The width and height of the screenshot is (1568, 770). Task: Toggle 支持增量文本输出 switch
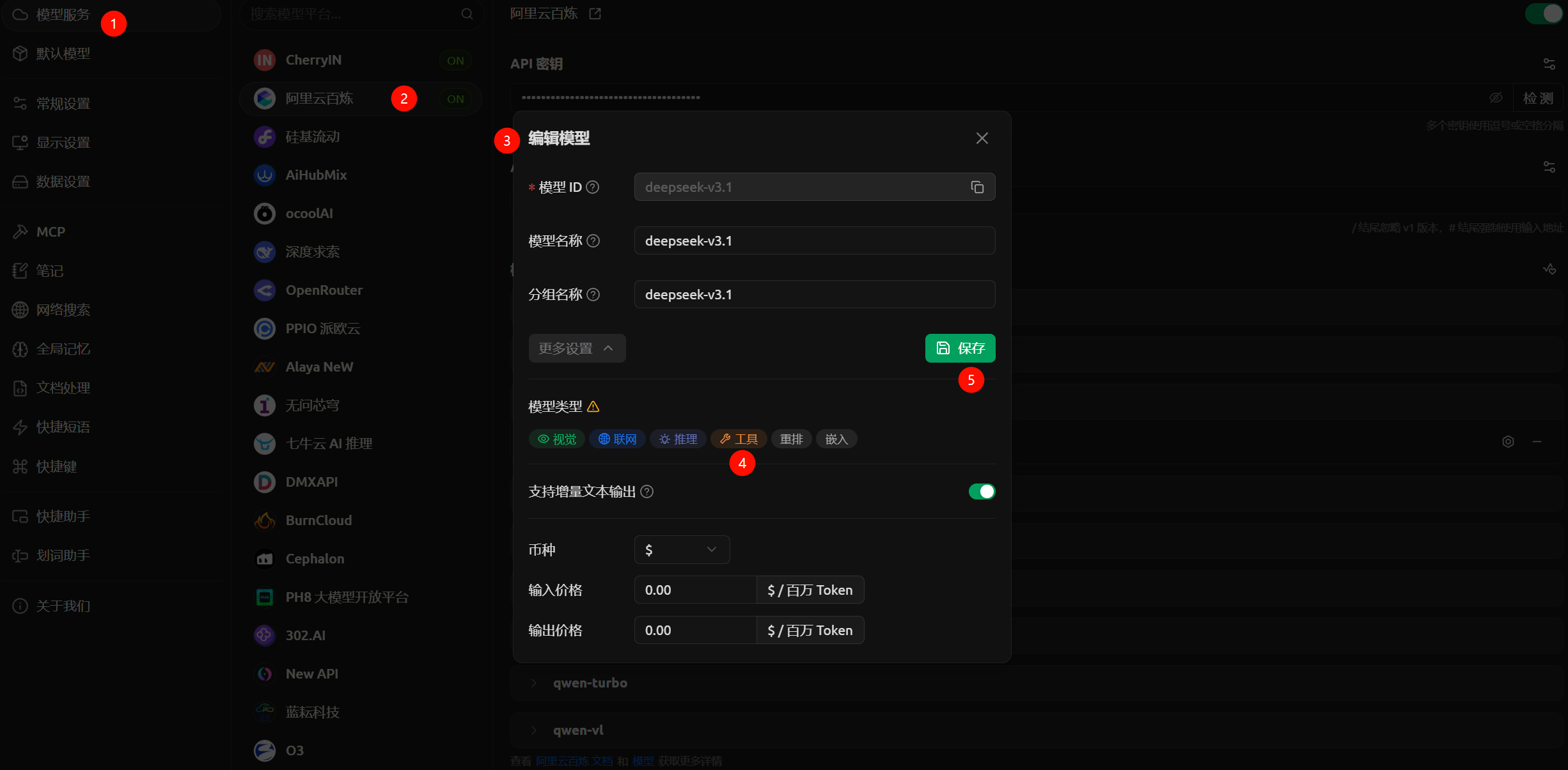click(x=982, y=491)
